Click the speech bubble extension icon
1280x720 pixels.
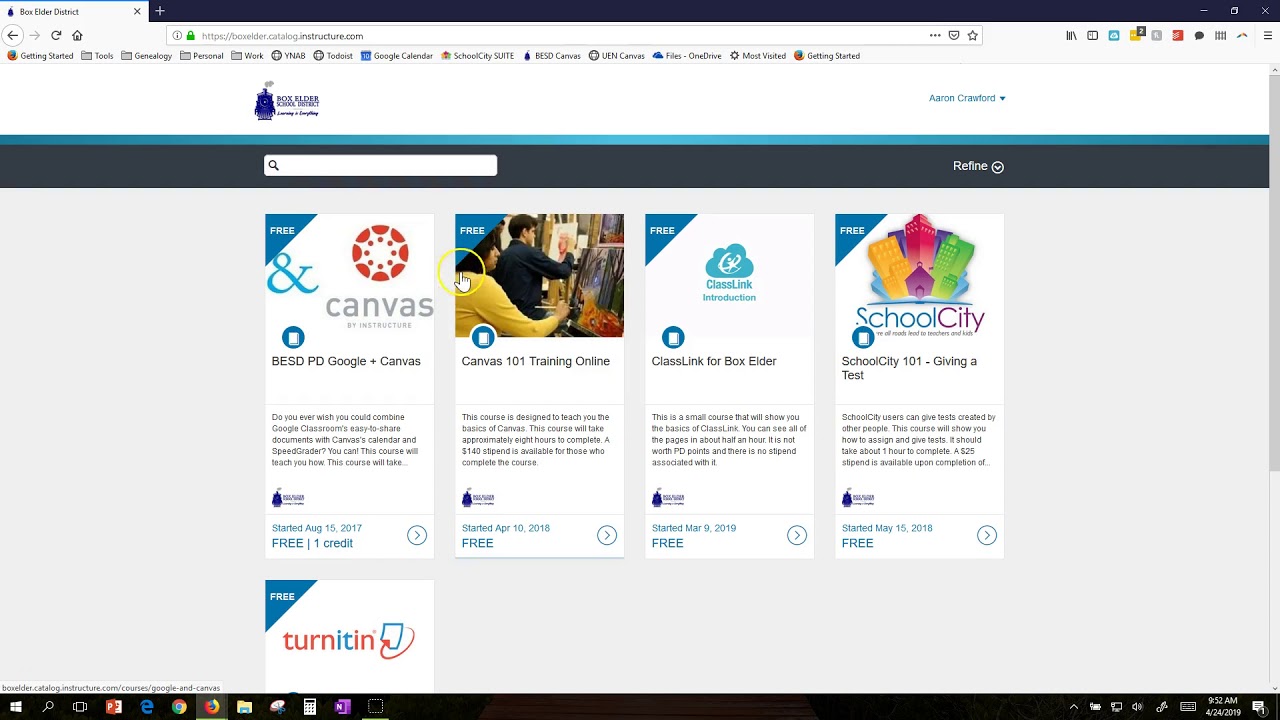(1199, 35)
